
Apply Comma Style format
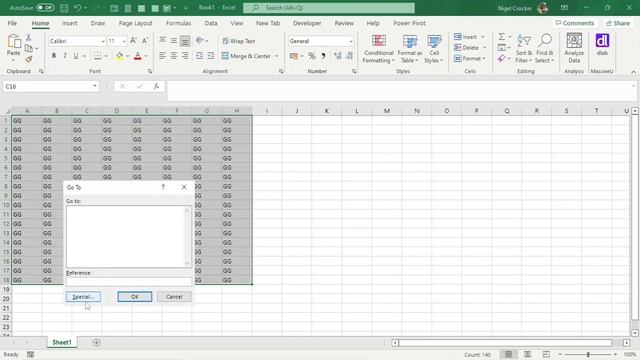[x=323, y=56]
